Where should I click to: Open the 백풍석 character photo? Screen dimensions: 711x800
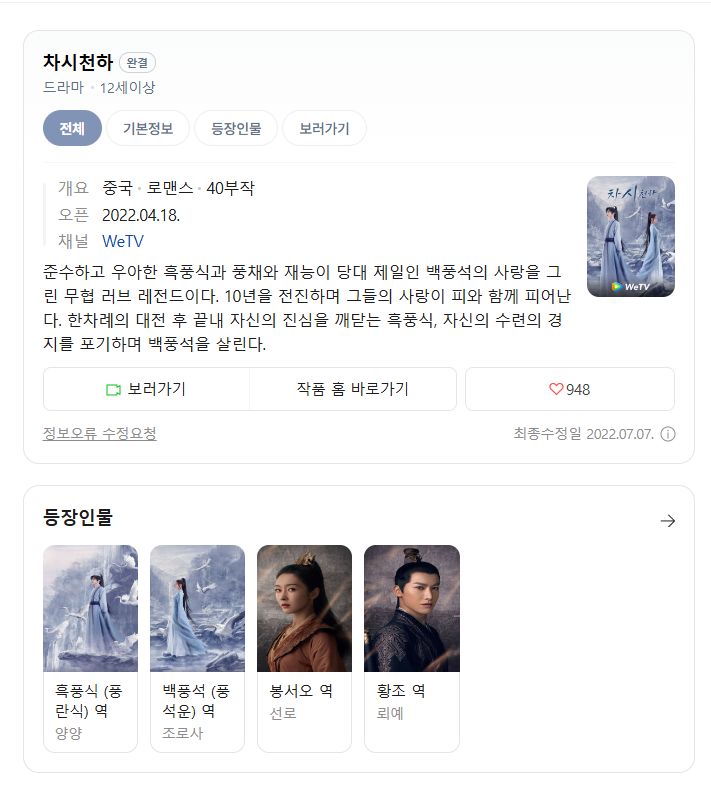click(197, 608)
